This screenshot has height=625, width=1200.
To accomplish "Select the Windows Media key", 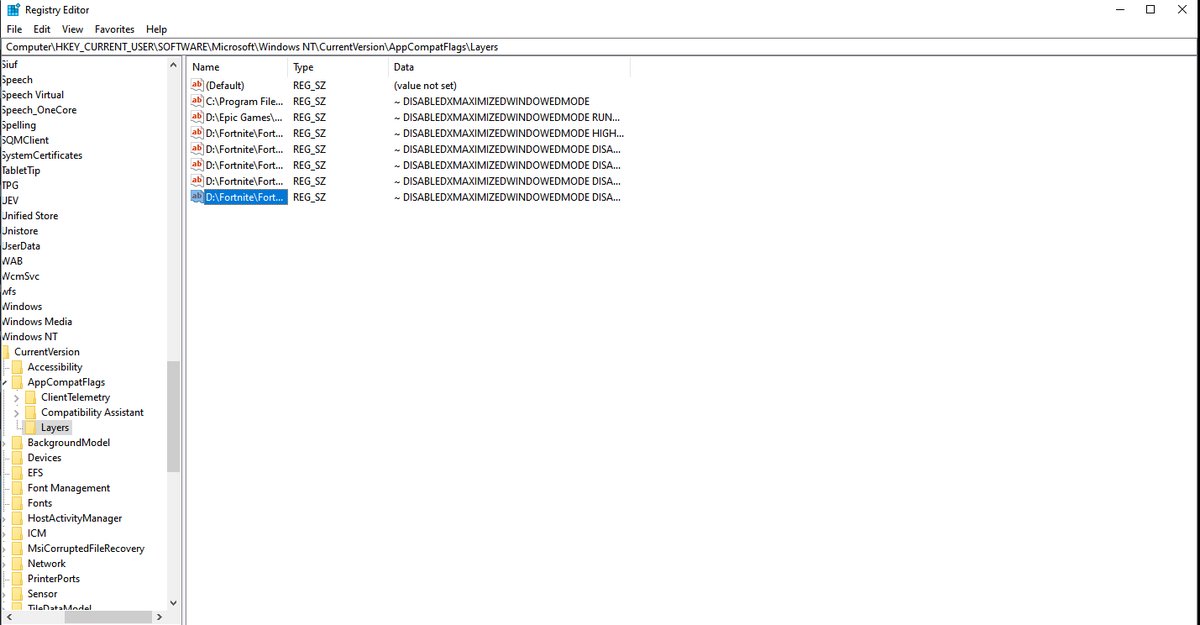I will click(37, 321).
